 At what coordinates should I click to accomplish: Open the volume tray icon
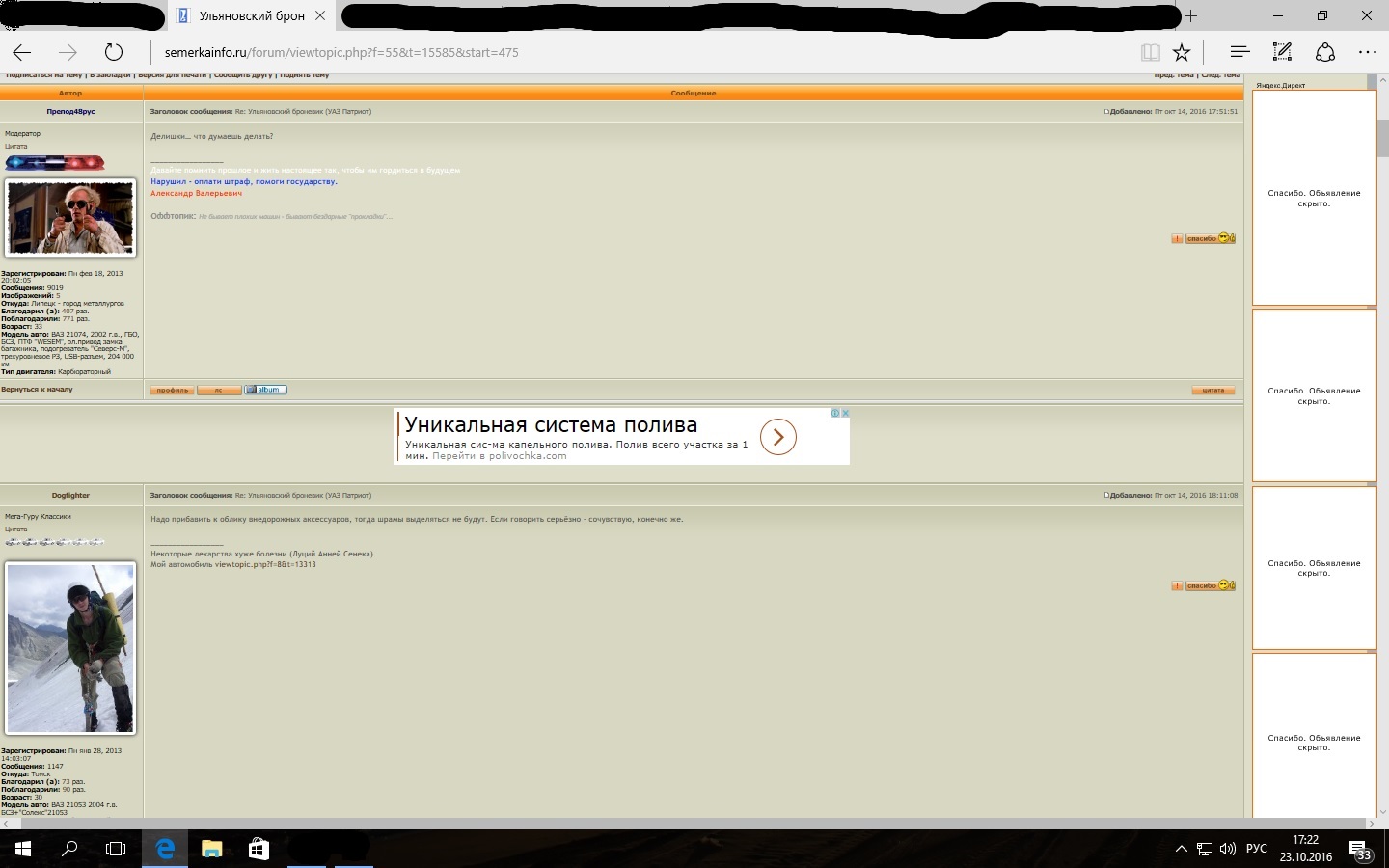click(1228, 849)
